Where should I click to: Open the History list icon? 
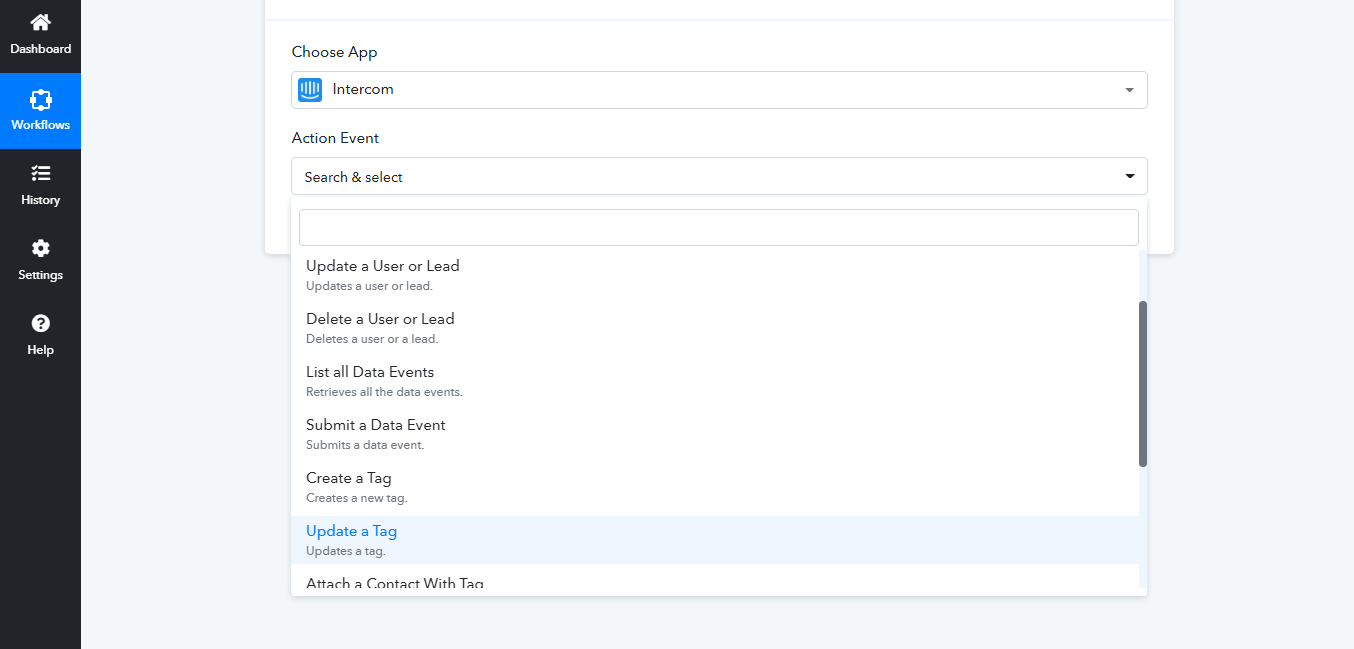40,173
